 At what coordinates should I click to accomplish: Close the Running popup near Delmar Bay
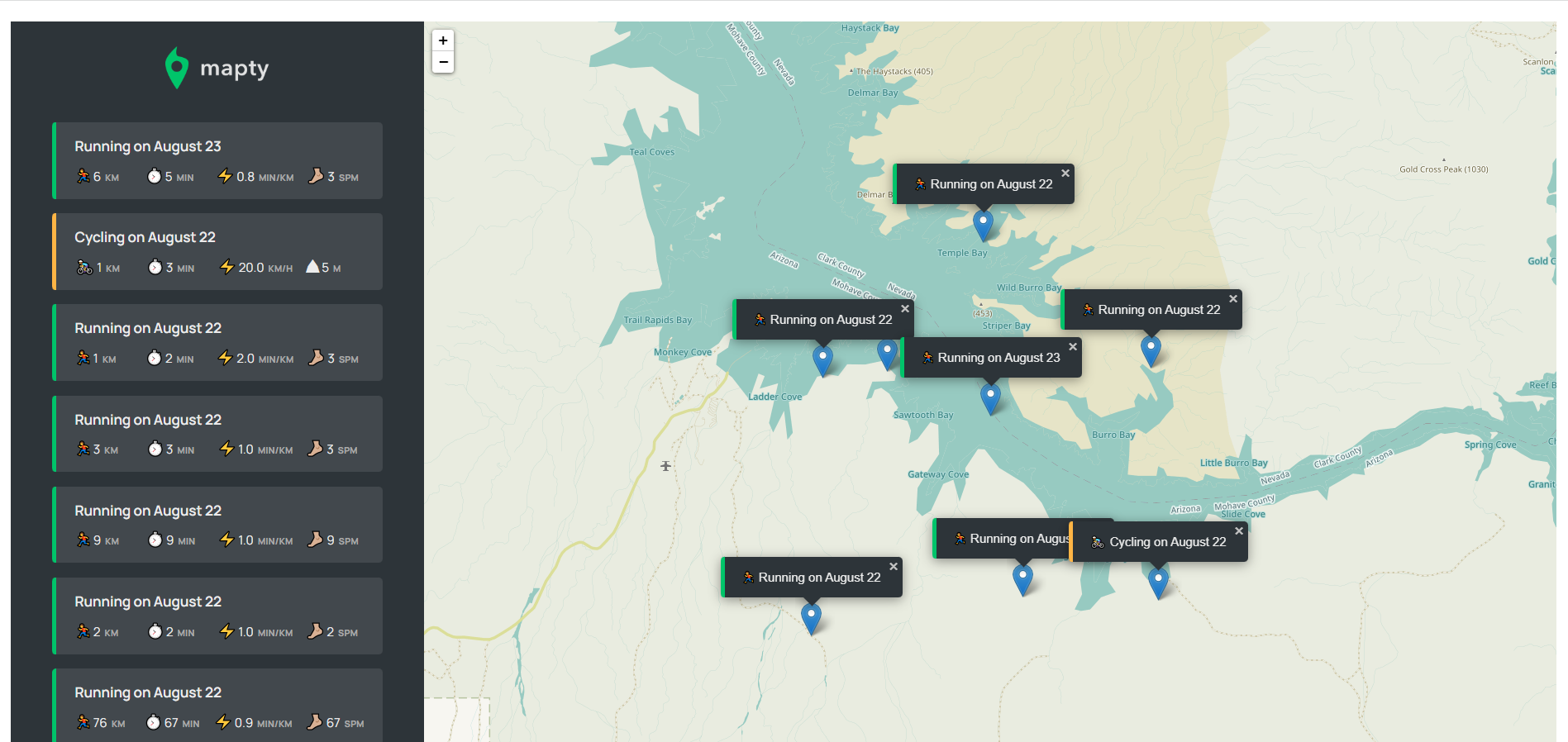point(1065,174)
